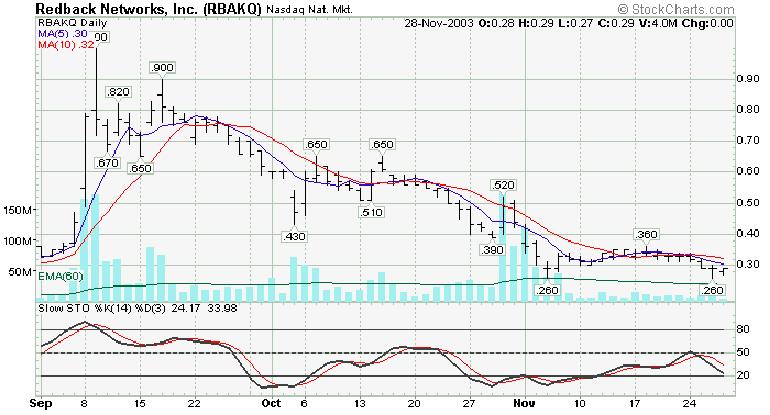This screenshot has width=770, height=415.
Task: Select the MA(5) .30 legend entry
Action: [63, 33]
